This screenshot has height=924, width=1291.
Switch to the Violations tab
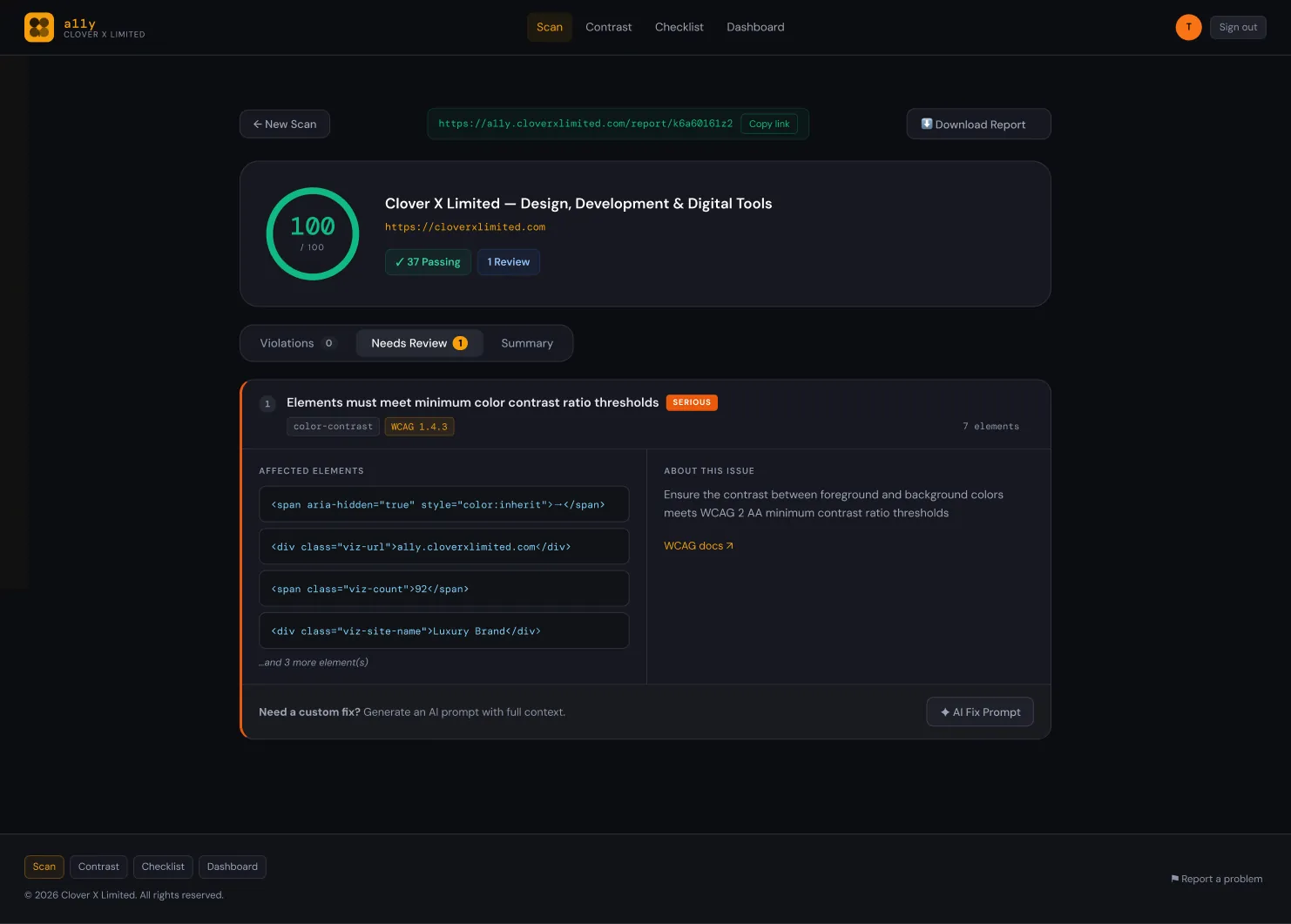297,343
